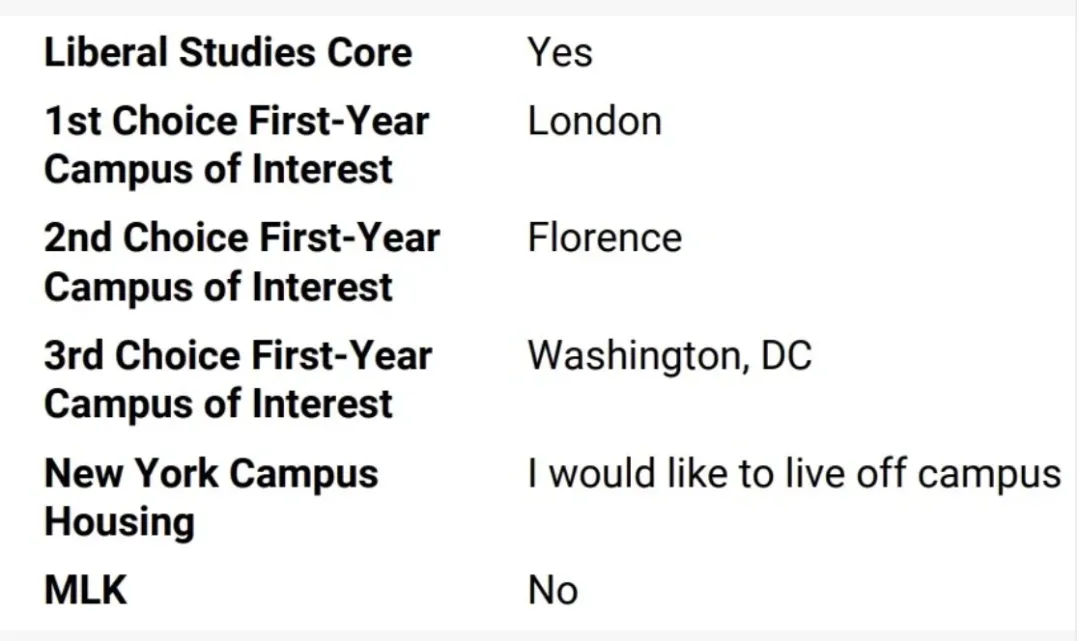Click 'Campus of Interest' under the 2nd Choice label
1080x641 pixels.
(x=218, y=287)
